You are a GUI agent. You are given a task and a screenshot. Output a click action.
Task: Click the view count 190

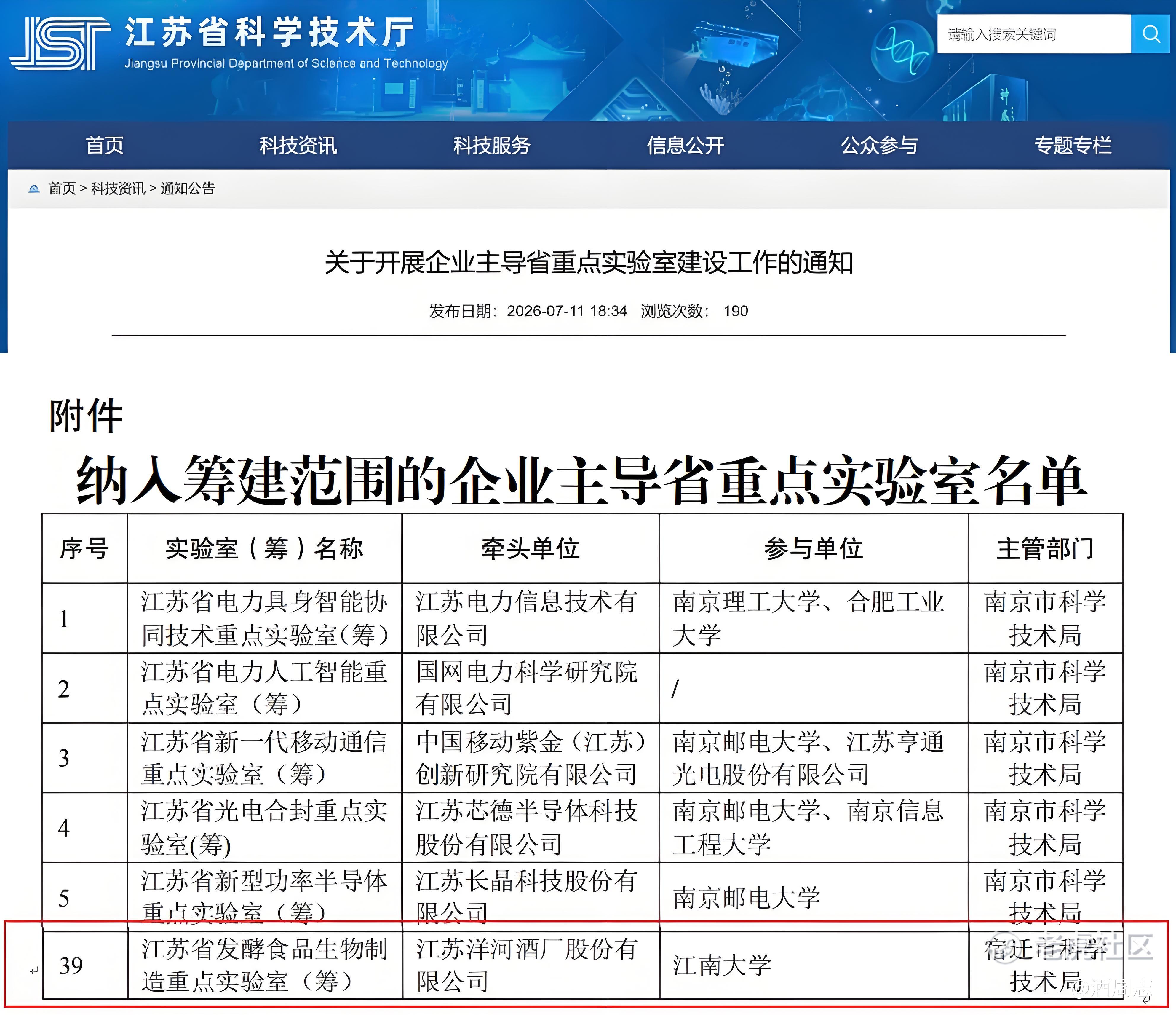coord(736,311)
